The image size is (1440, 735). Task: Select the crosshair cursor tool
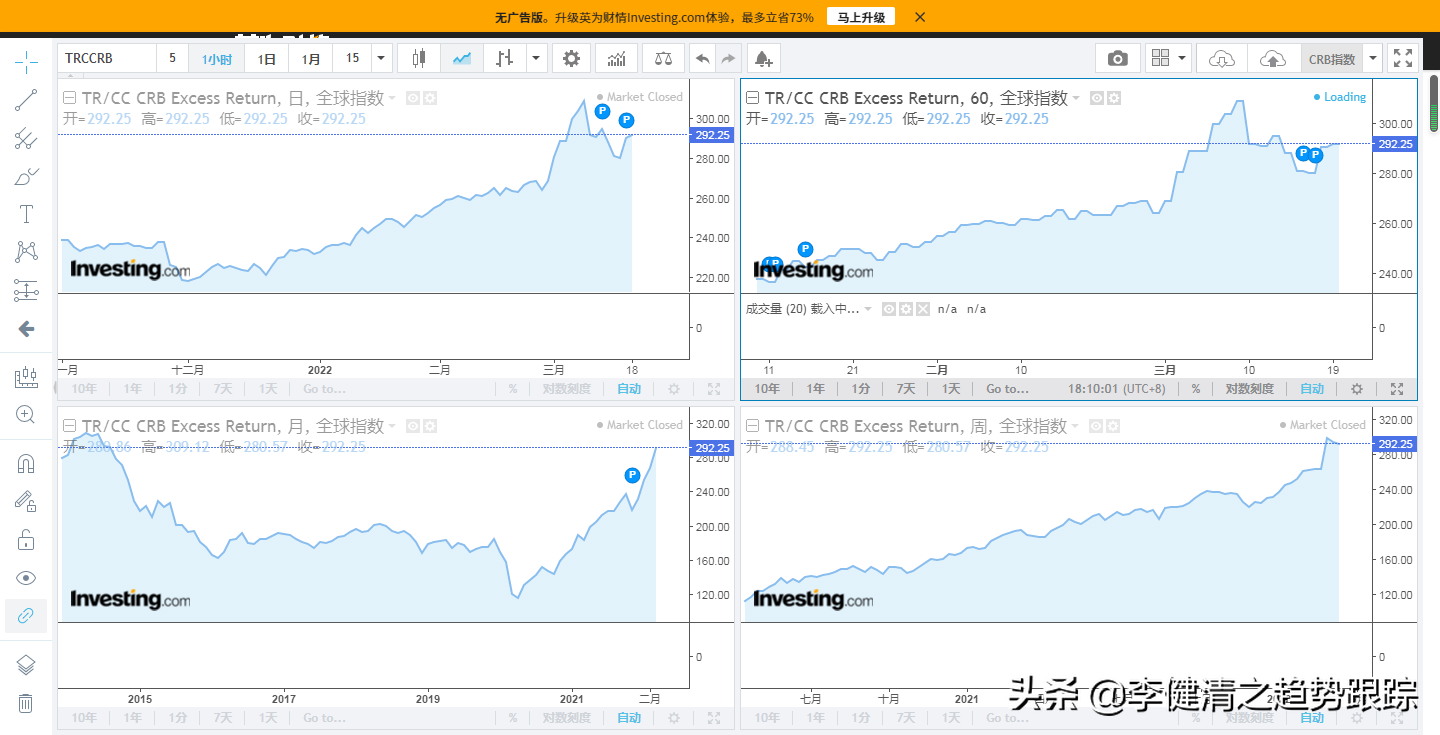click(x=26, y=63)
